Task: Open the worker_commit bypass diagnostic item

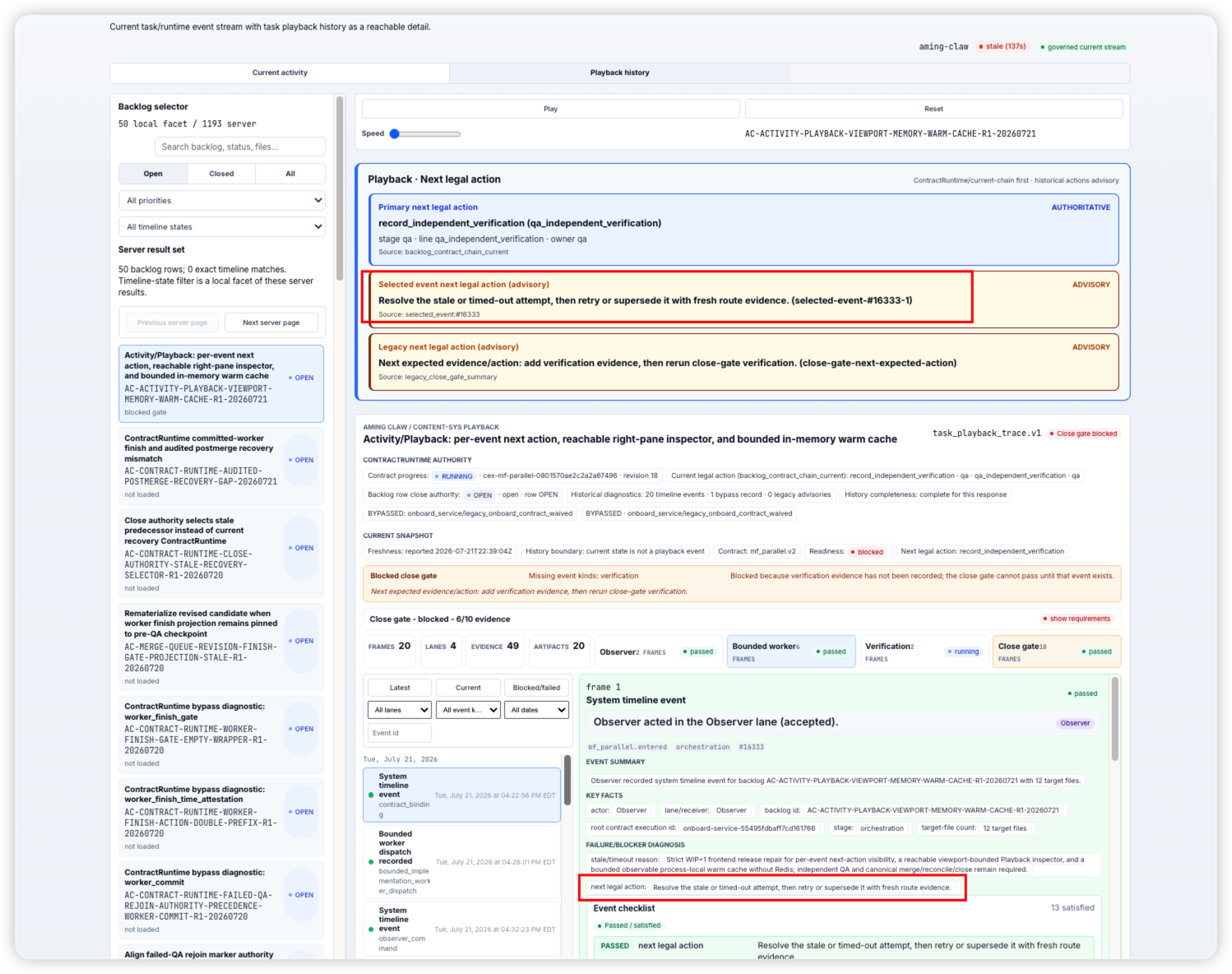Action: pyautogui.click(x=221, y=901)
